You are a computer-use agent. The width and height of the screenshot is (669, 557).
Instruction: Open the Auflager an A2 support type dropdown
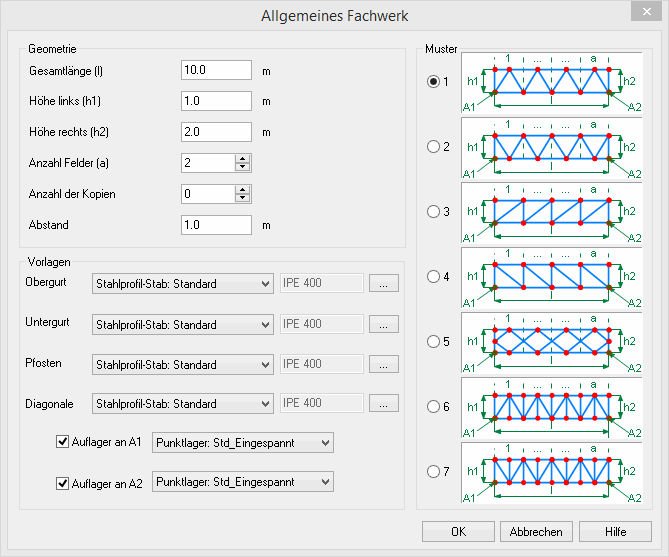click(x=243, y=481)
